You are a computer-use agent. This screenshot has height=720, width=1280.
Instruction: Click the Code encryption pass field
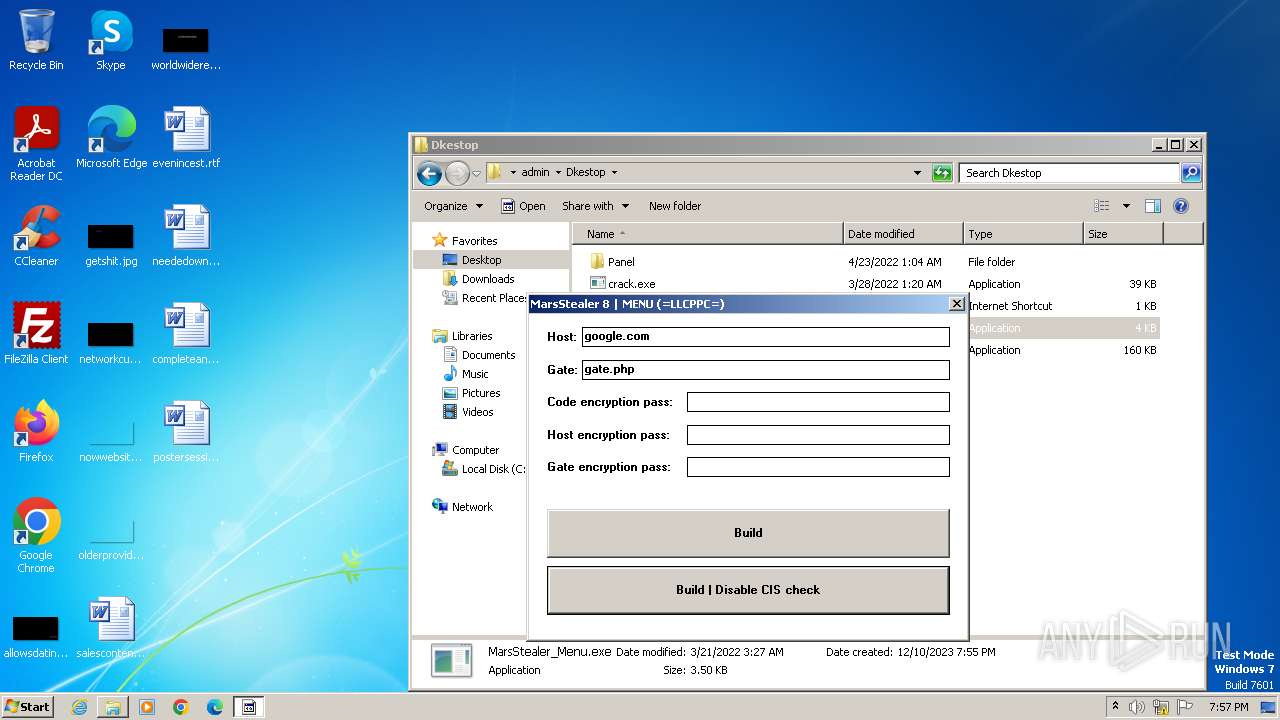(818, 402)
